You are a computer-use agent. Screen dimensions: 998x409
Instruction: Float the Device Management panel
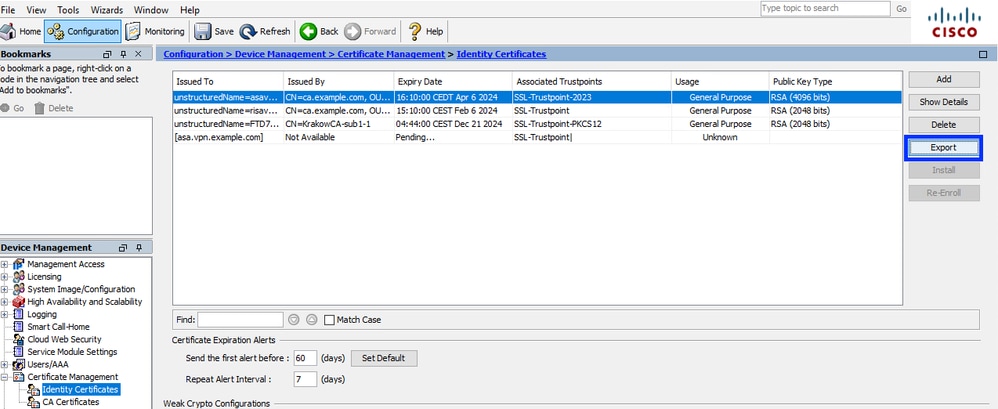pos(123,247)
